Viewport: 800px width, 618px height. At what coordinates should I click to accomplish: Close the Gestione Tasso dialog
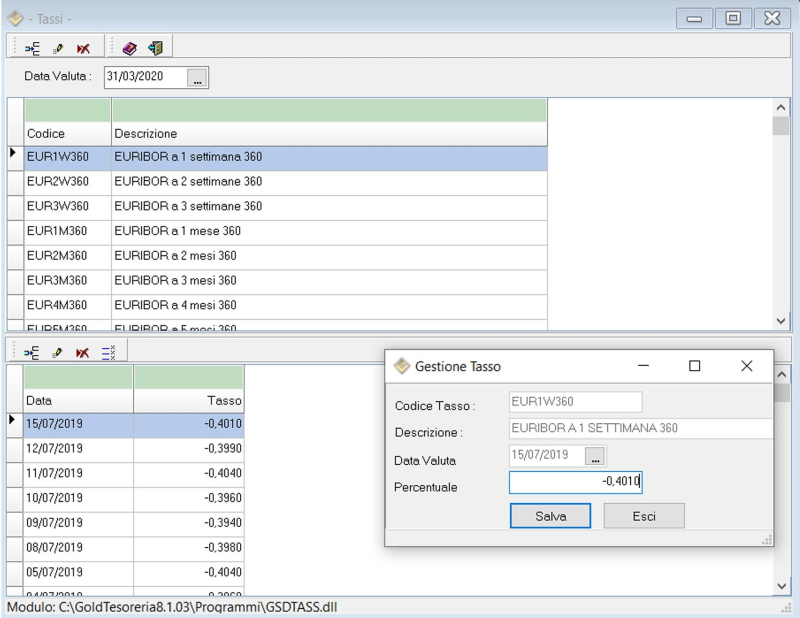pyautogui.click(x=746, y=366)
